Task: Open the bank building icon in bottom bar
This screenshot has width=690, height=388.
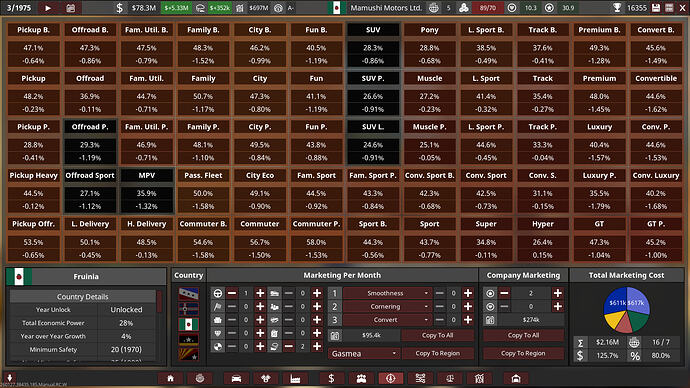Action: point(479,378)
